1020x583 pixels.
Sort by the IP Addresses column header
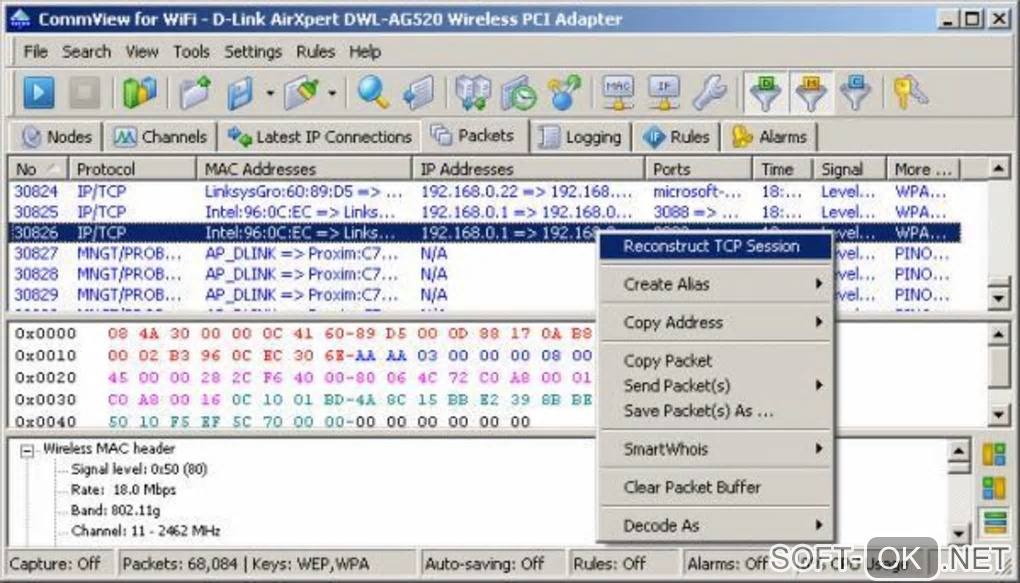tap(528, 169)
